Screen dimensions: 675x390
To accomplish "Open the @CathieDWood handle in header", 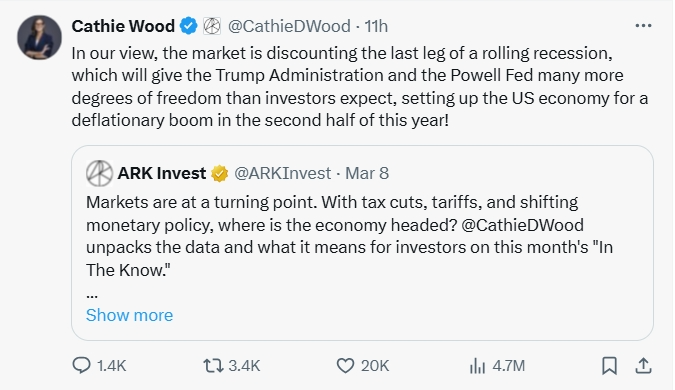I will click(289, 26).
